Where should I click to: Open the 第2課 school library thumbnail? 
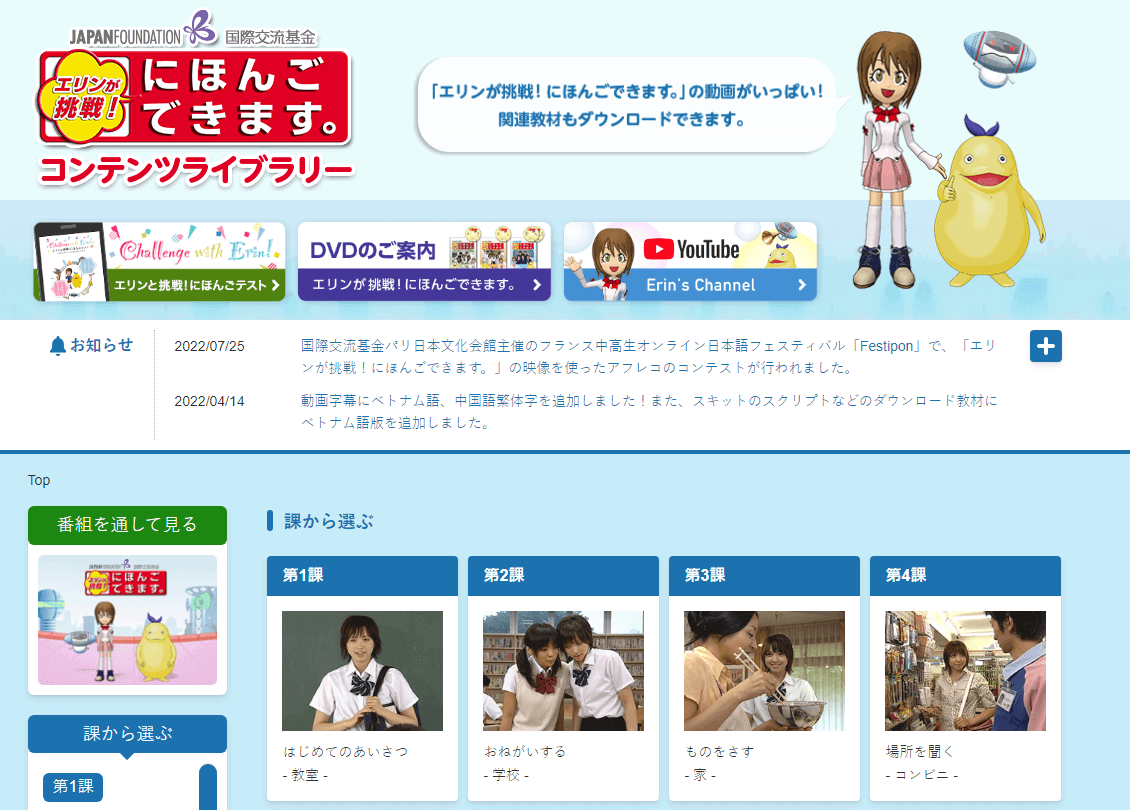click(x=564, y=671)
